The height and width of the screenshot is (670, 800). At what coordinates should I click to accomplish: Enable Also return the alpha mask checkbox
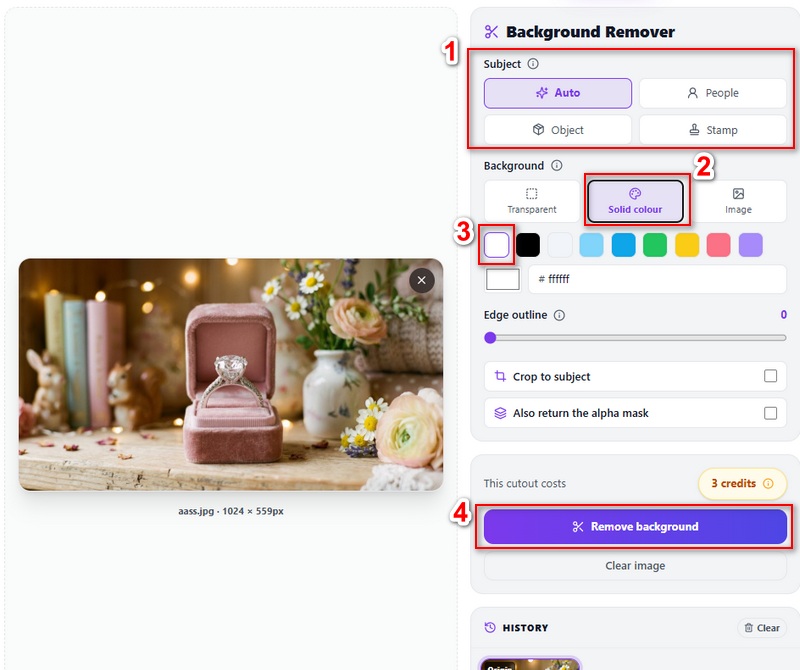pos(770,413)
